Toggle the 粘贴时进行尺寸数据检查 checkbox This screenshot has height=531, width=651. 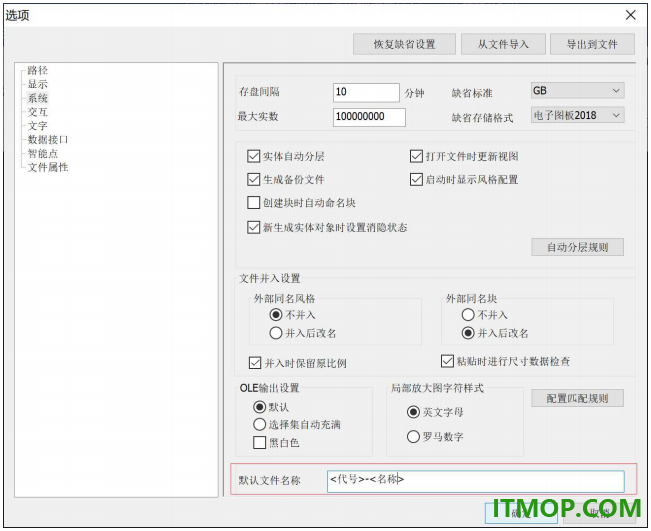click(447, 361)
